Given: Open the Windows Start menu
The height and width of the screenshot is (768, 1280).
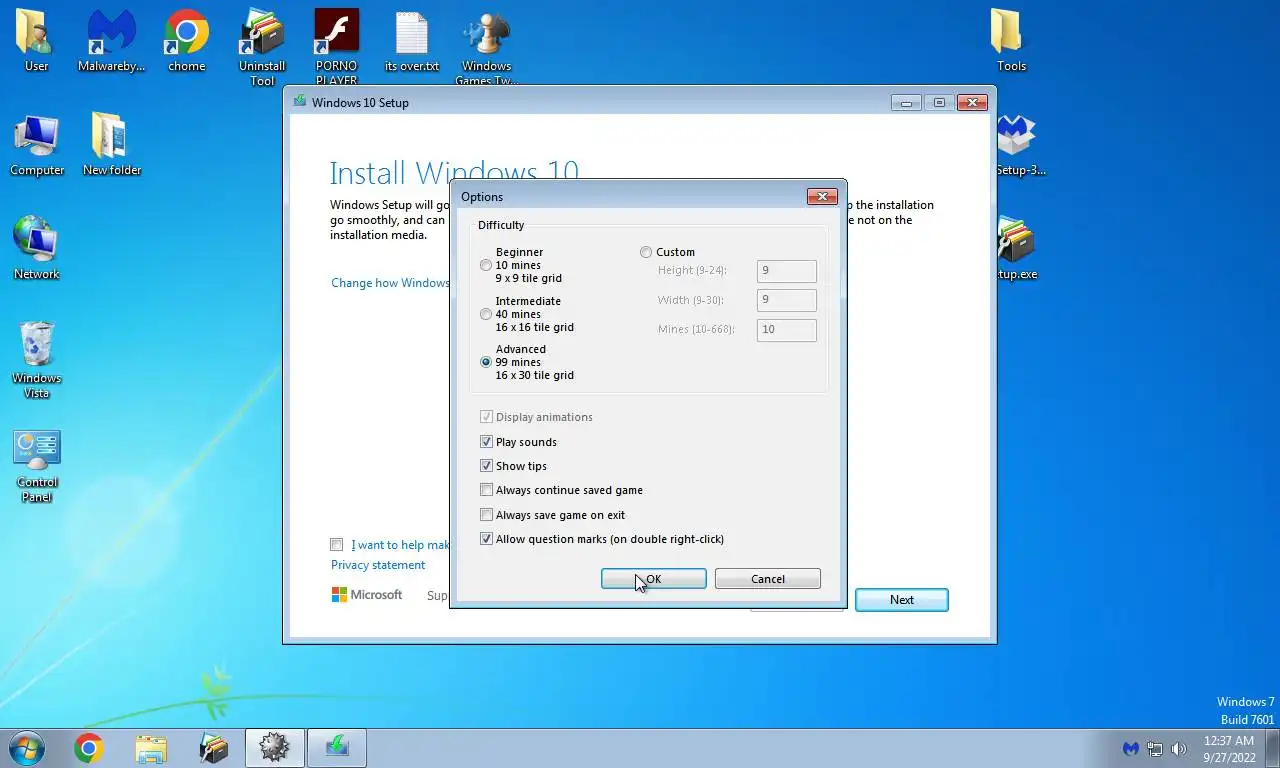Looking at the screenshot, I should tap(25, 747).
